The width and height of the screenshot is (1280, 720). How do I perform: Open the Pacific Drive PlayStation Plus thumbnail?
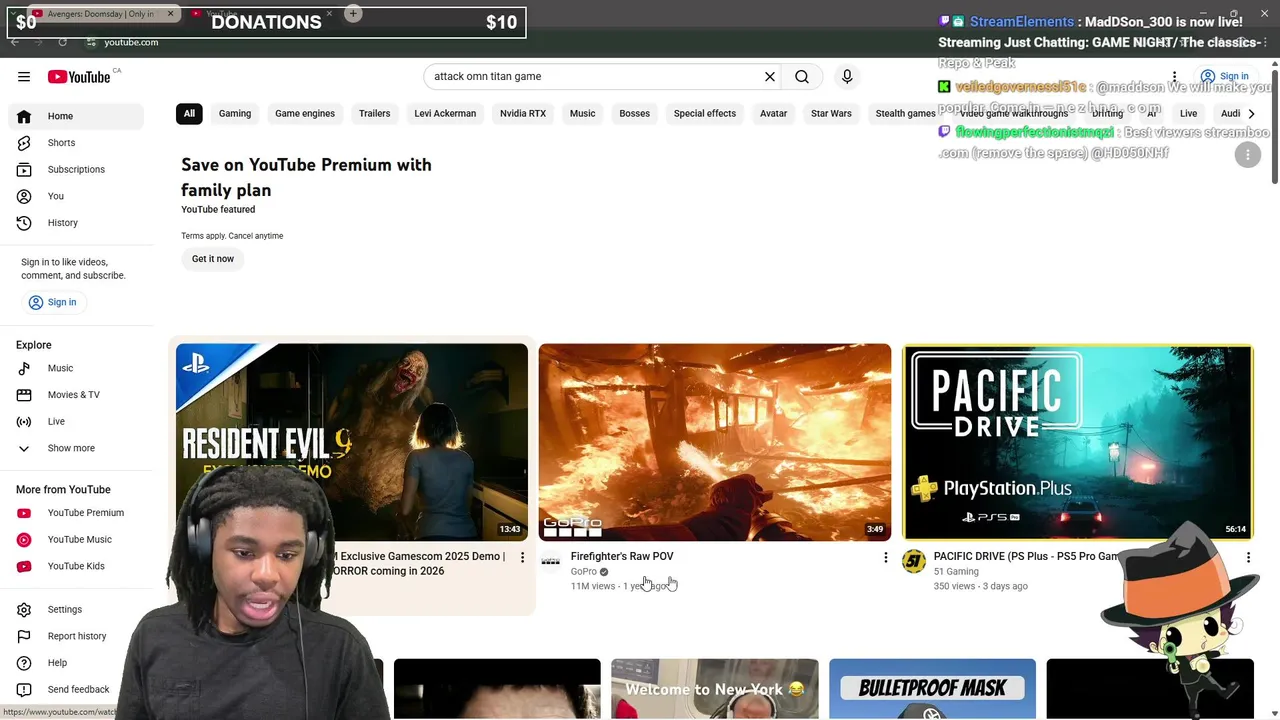(x=1078, y=442)
